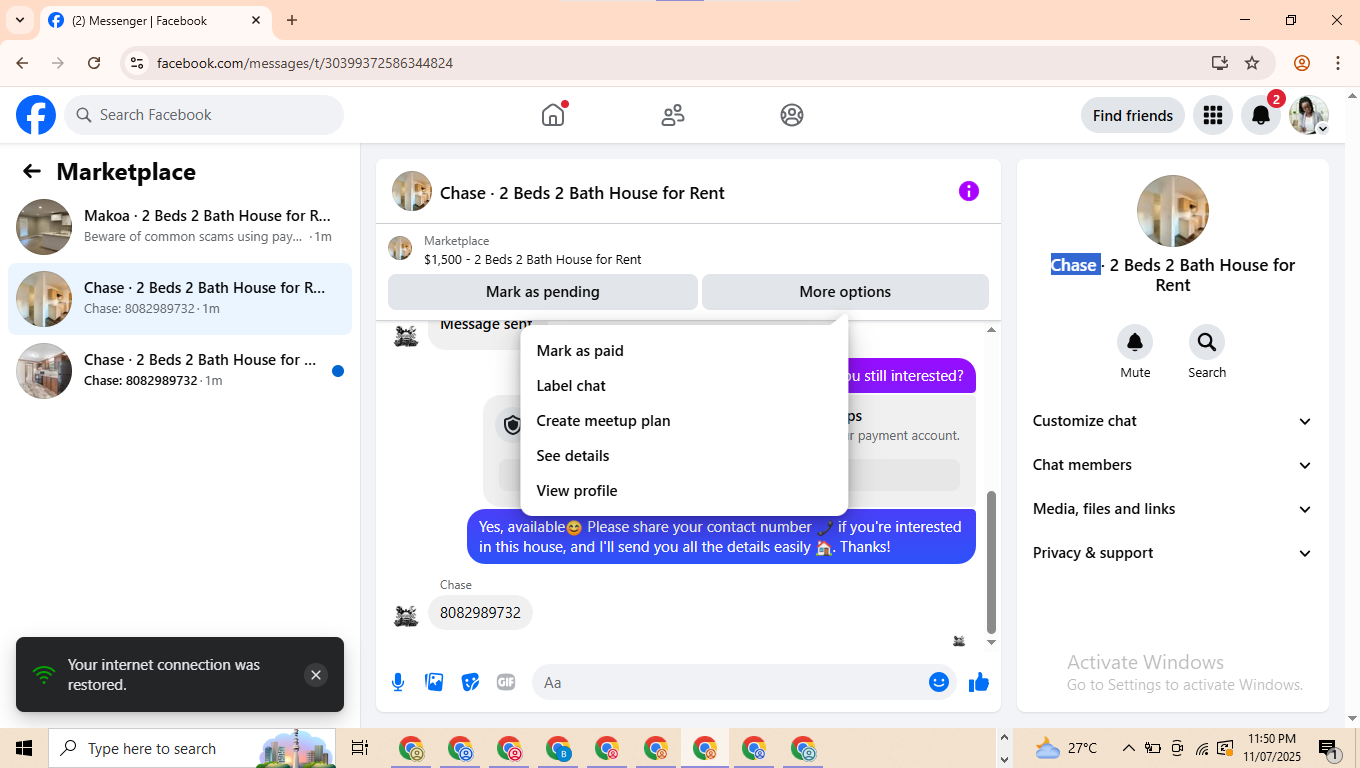Dismiss the internet connection restored toast
This screenshot has width=1360, height=768.
tap(316, 675)
